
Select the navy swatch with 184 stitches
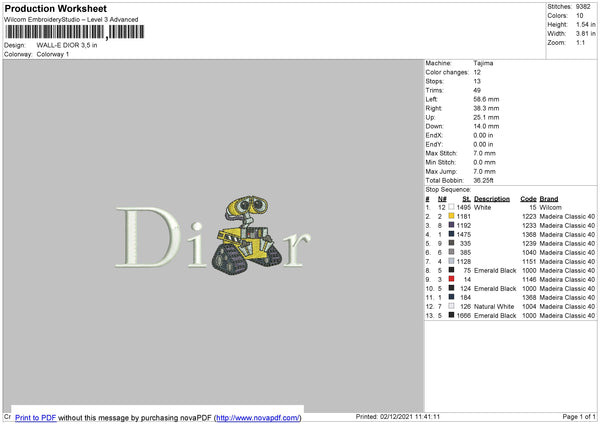pos(452,297)
